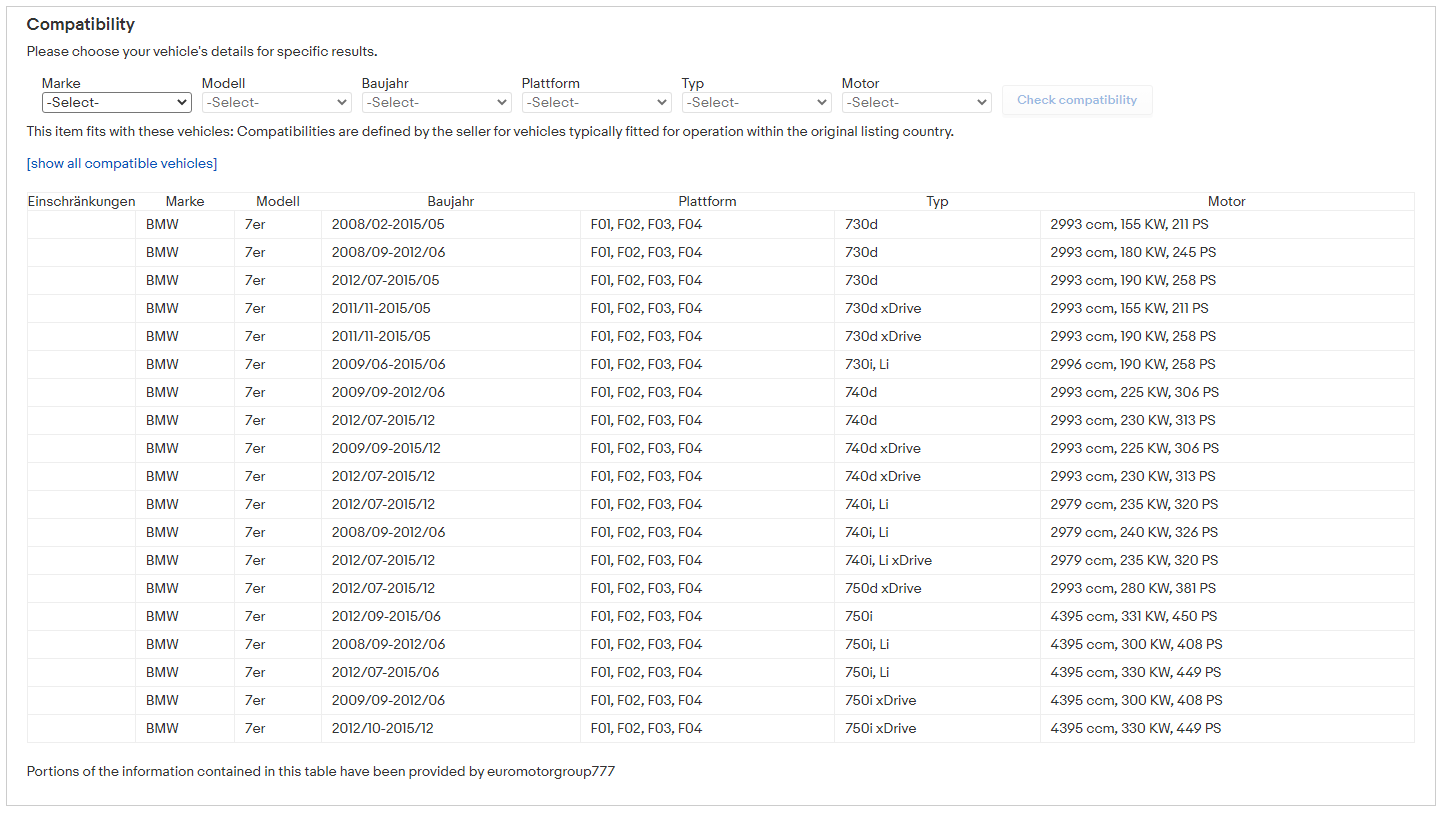1445x813 pixels.
Task: Open show all compatible vehicles link
Action: coord(121,163)
